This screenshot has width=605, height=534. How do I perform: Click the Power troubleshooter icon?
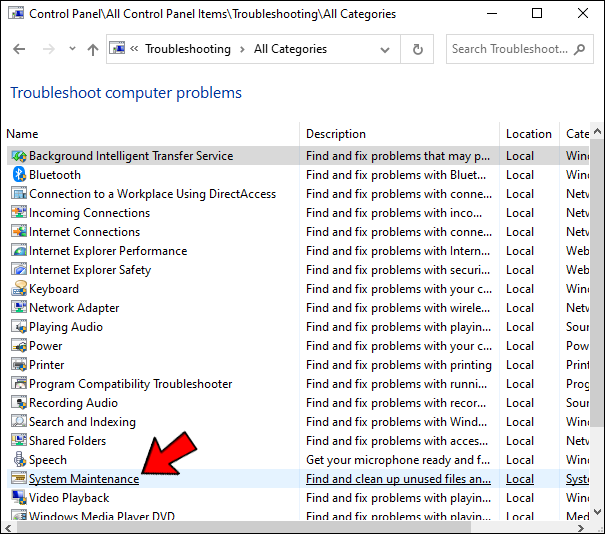[x=18, y=346]
